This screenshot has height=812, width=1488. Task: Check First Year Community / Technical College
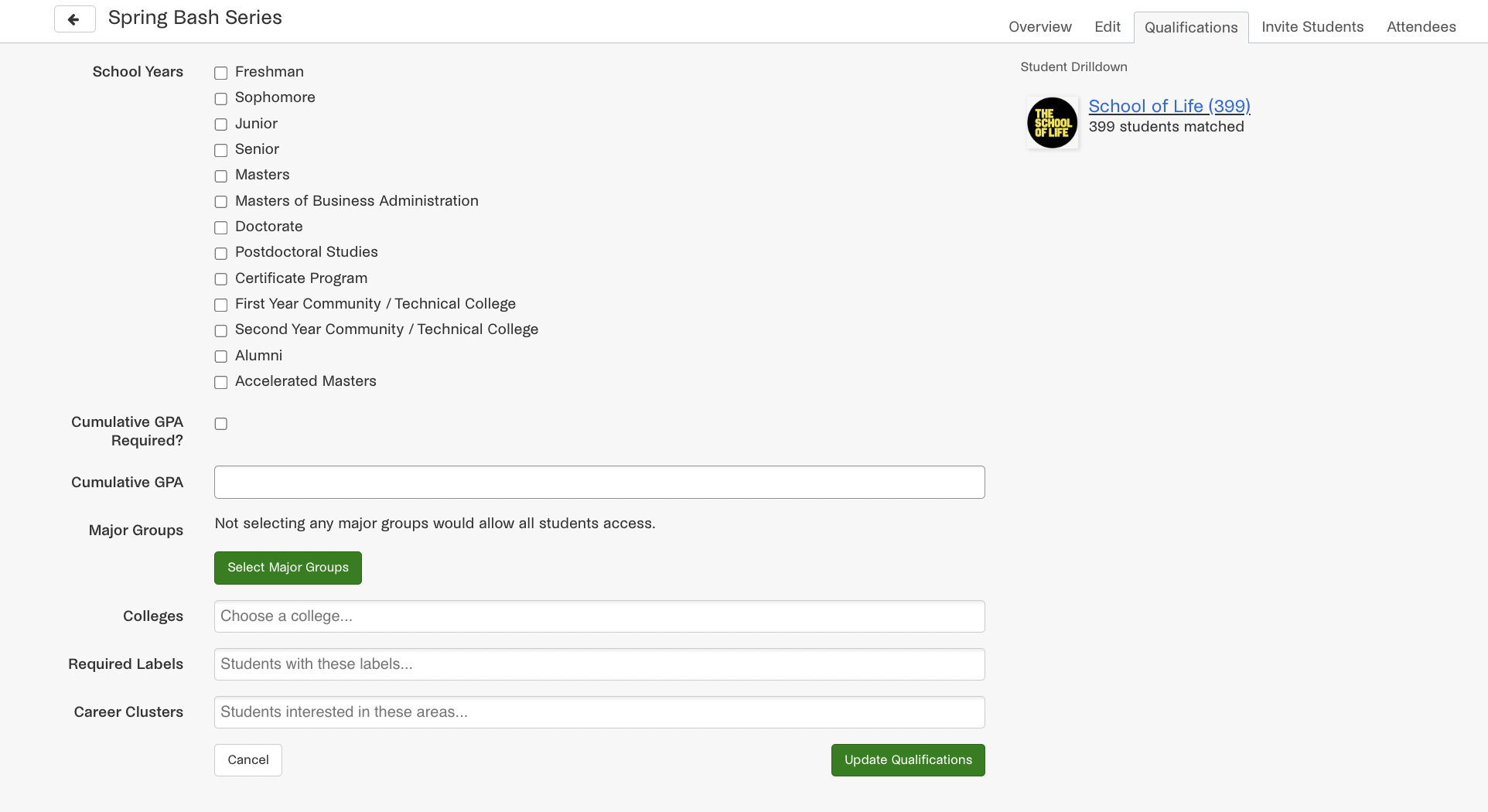click(x=221, y=305)
